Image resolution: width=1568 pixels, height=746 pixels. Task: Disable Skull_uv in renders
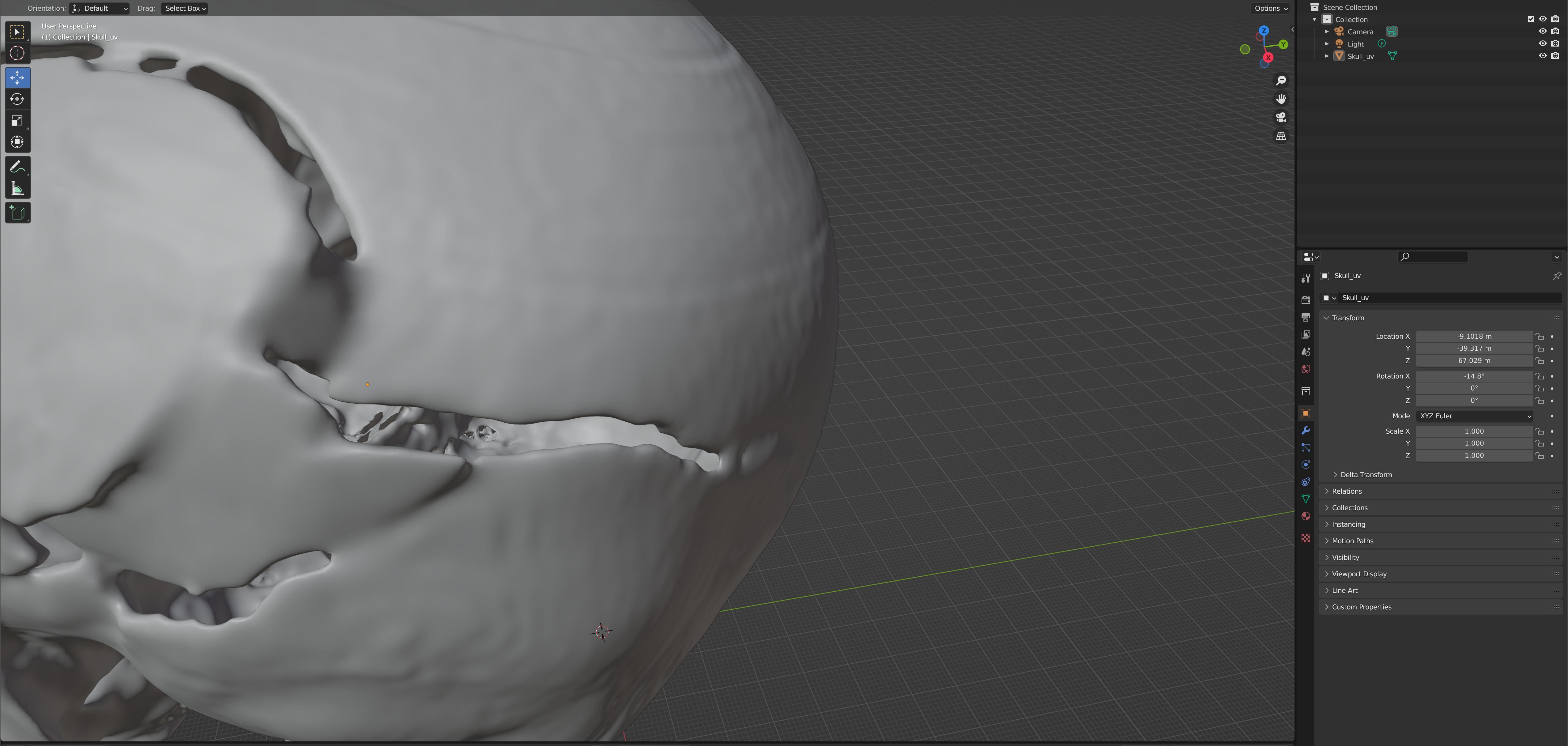(1555, 55)
